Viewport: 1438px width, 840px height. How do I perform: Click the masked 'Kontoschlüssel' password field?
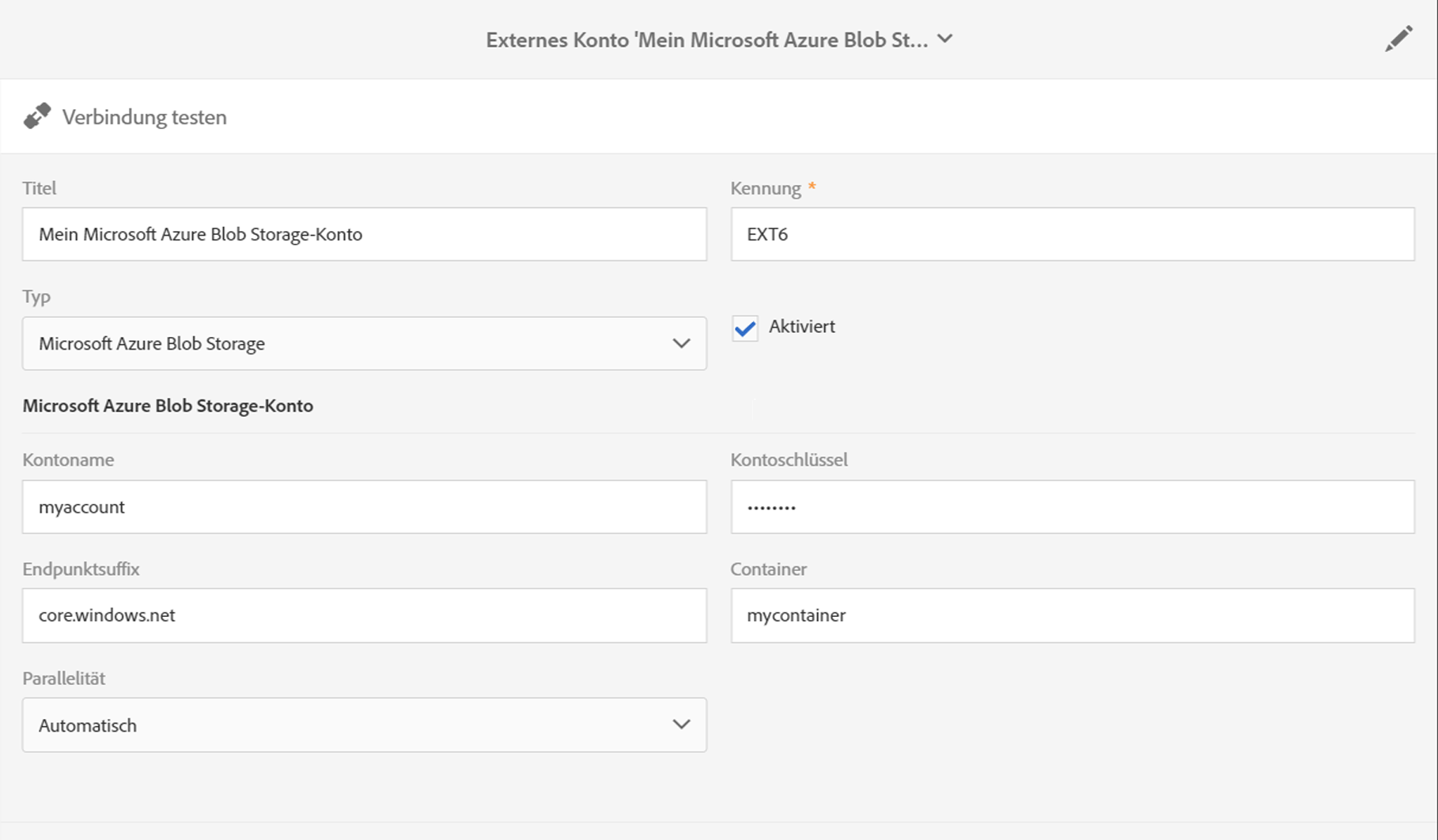coord(1072,506)
